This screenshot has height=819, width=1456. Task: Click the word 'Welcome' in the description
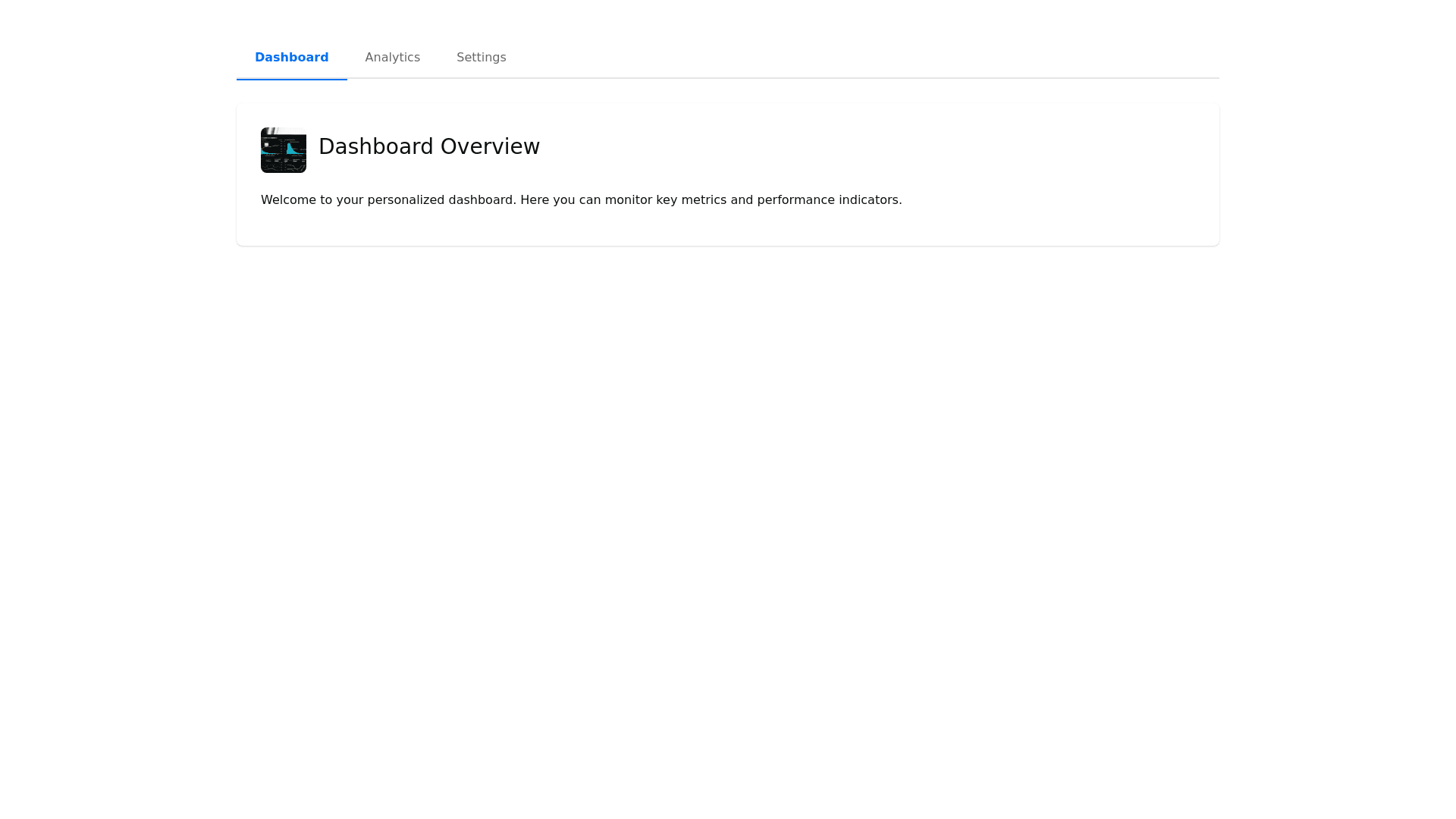(x=288, y=200)
